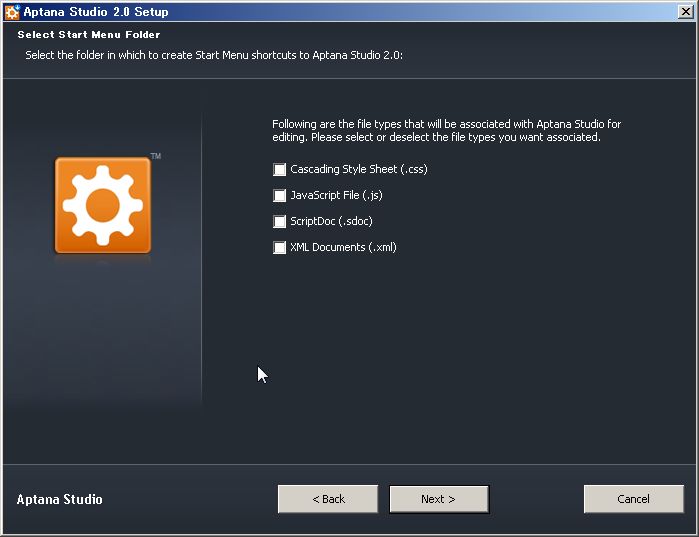The width and height of the screenshot is (699, 537).
Task: Click the 'Select Start Menu Folder' heading
Action: click(x=89, y=35)
